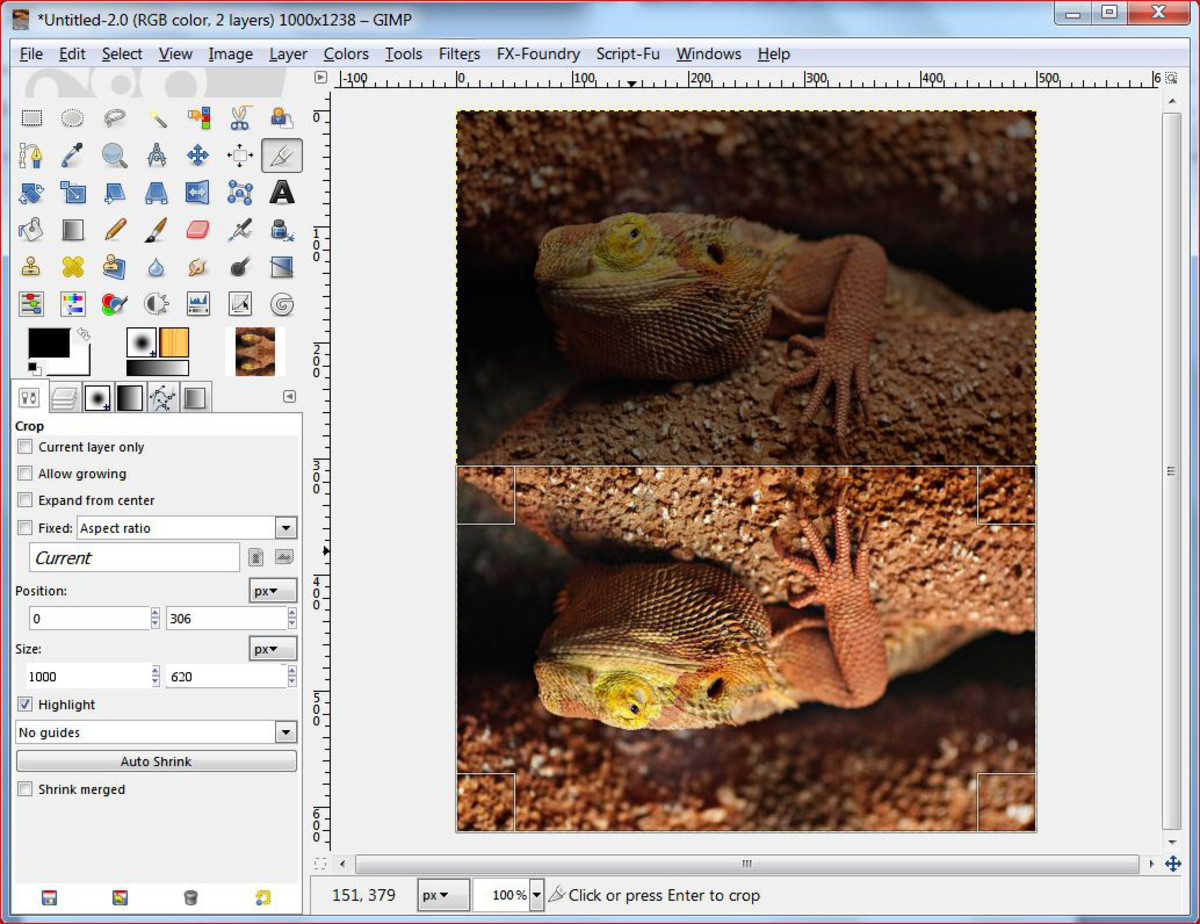The height and width of the screenshot is (924, 1200).
Task: Disable the Highlight option
Action: [x=24, y=704]
